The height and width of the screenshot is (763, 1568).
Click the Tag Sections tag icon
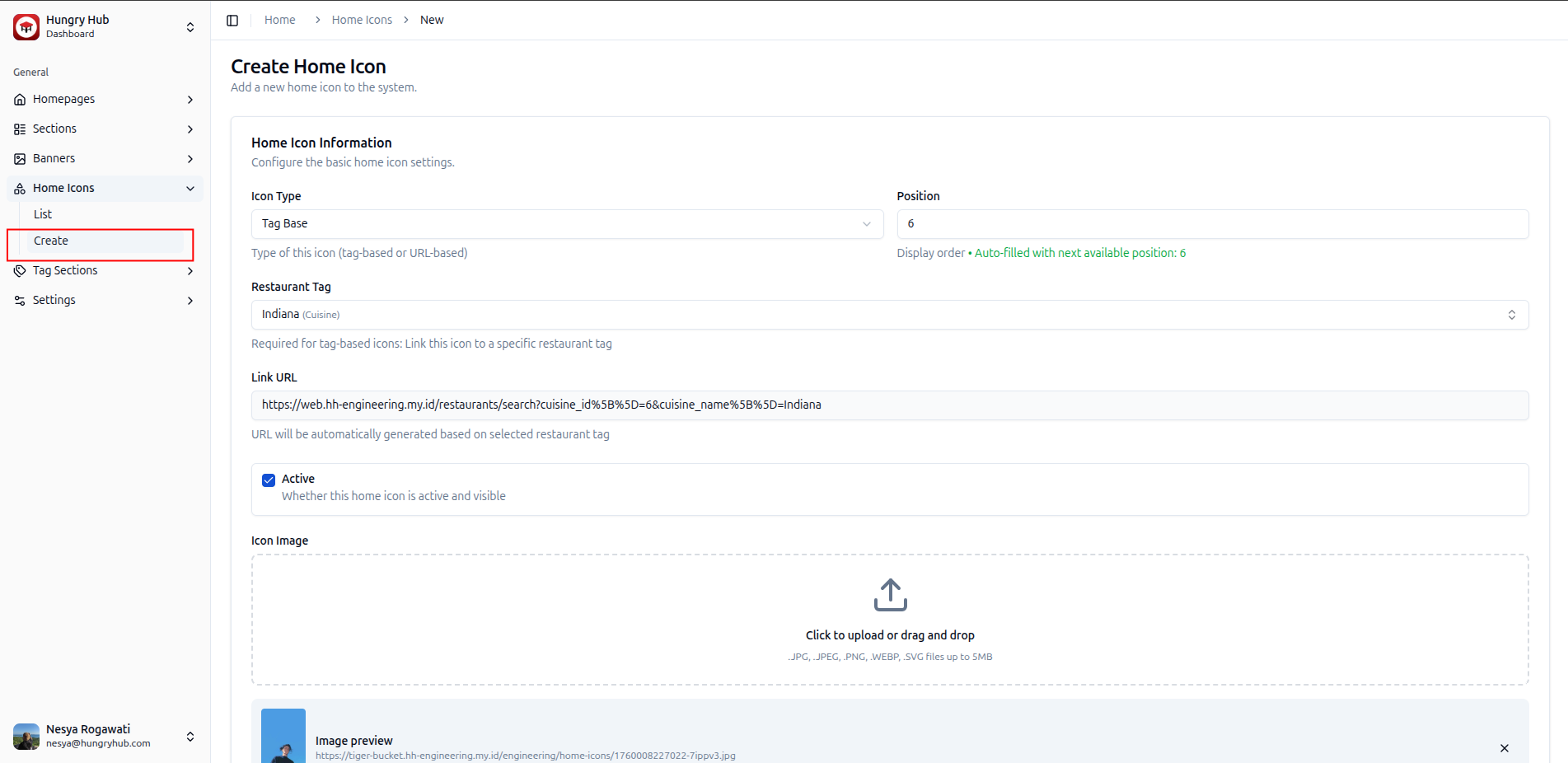click(x=20, y=271)
